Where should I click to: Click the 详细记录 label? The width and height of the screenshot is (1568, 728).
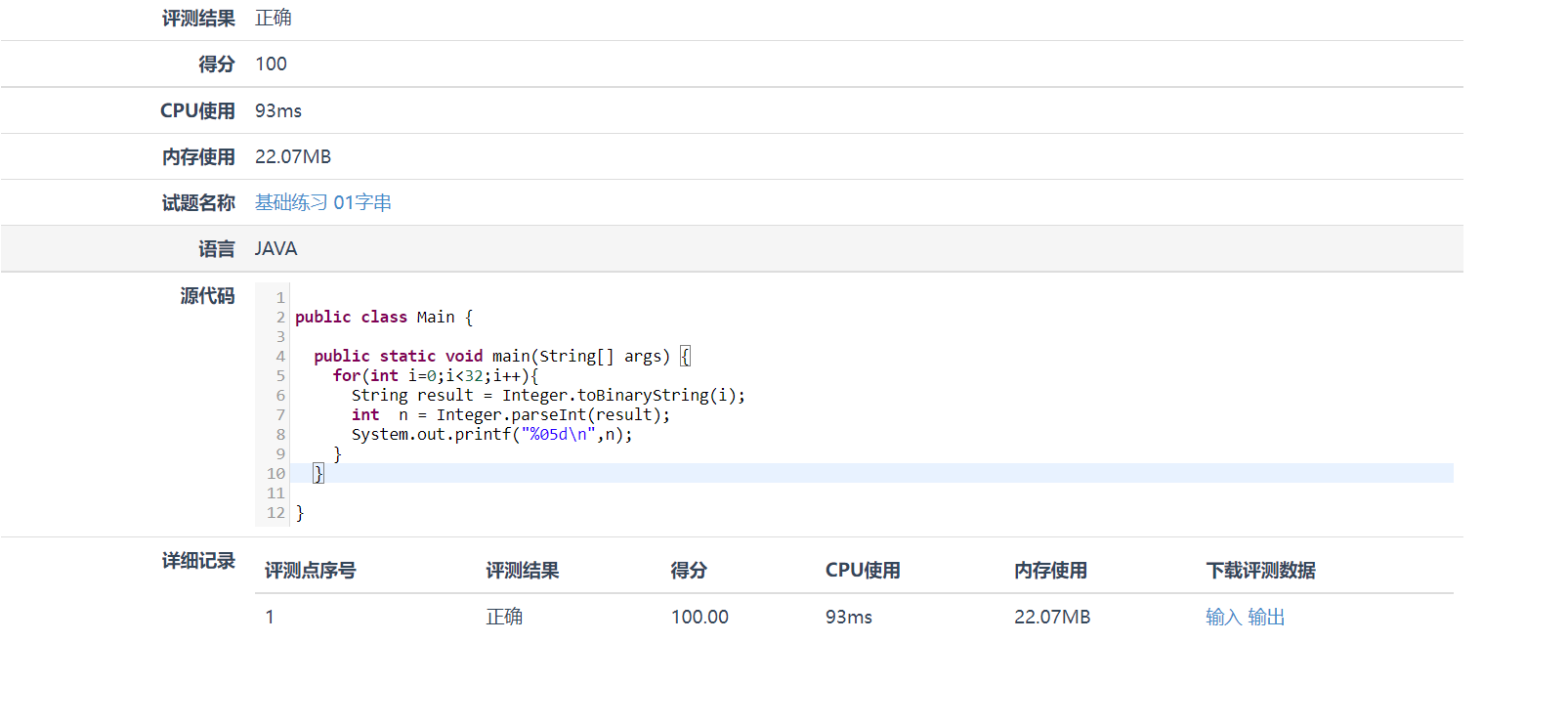click(198, 560)
